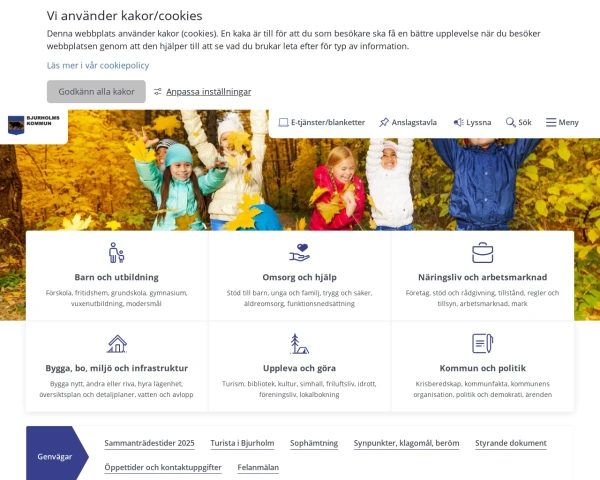Open the Läs mer i vår cookiepolicy link
The image size is (600, 480).
[98, 65]
